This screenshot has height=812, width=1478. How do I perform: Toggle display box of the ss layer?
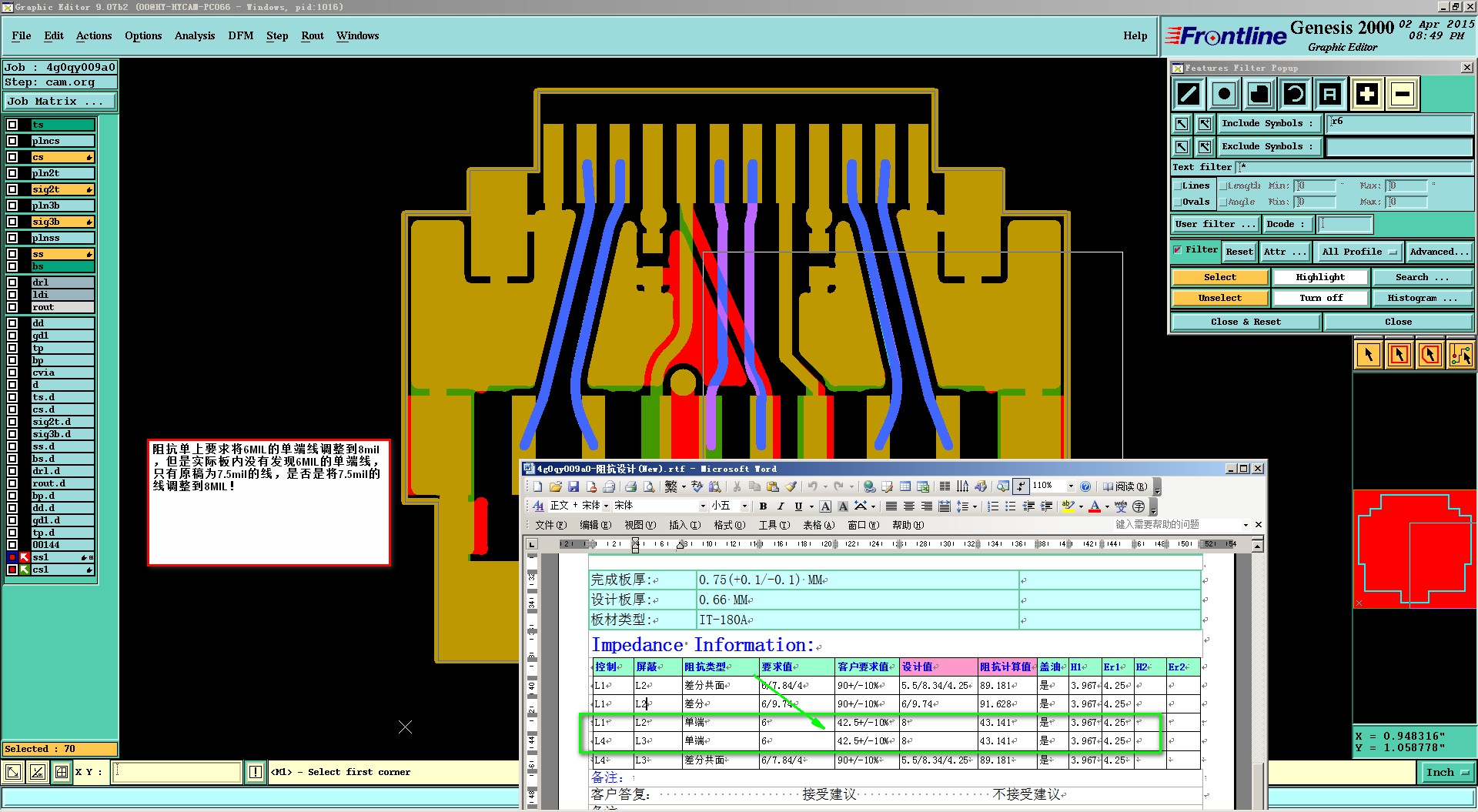tap(12, 254)
